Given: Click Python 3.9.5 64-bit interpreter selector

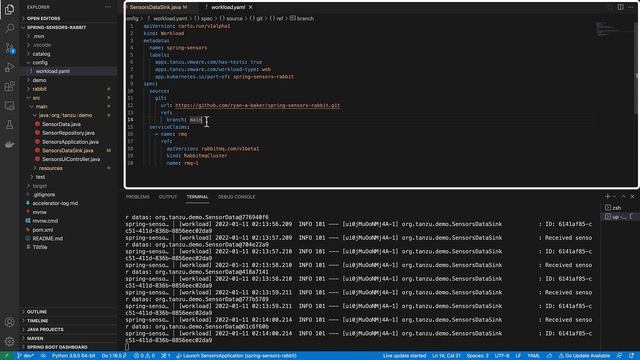Looking at the screenshot, I should tap(73, 356).
